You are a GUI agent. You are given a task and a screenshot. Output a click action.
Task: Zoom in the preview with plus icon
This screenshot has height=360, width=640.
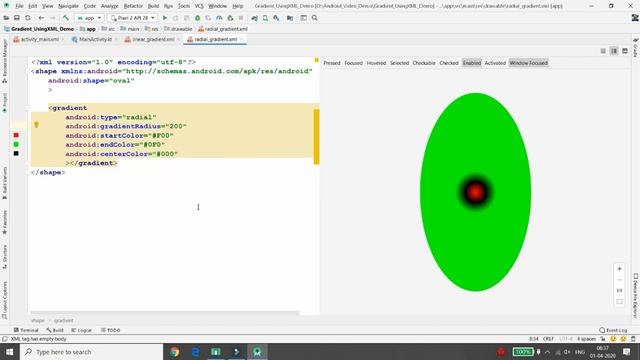tap(619, 269)
